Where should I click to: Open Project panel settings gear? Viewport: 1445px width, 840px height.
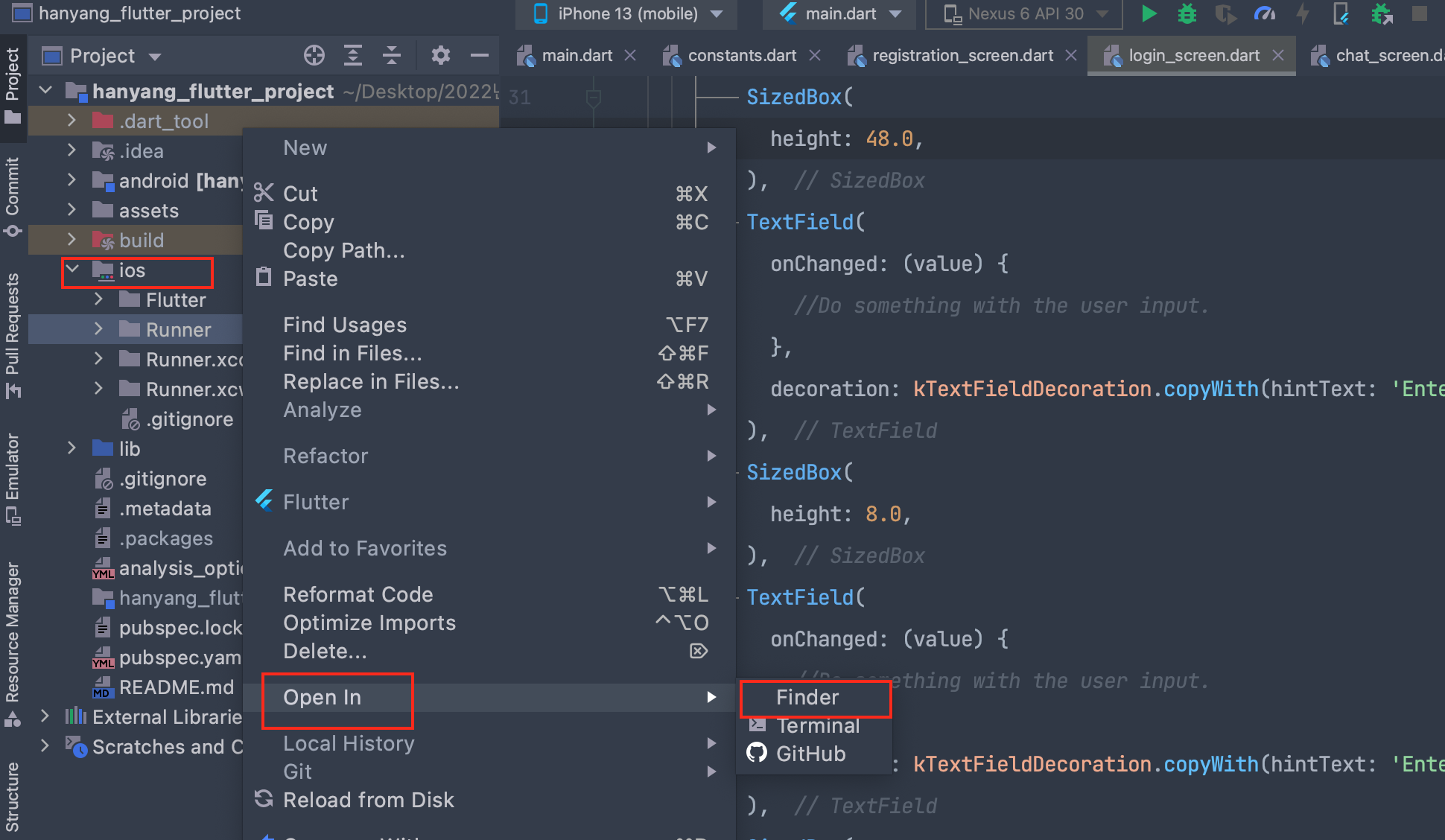[x=441, y=55]
